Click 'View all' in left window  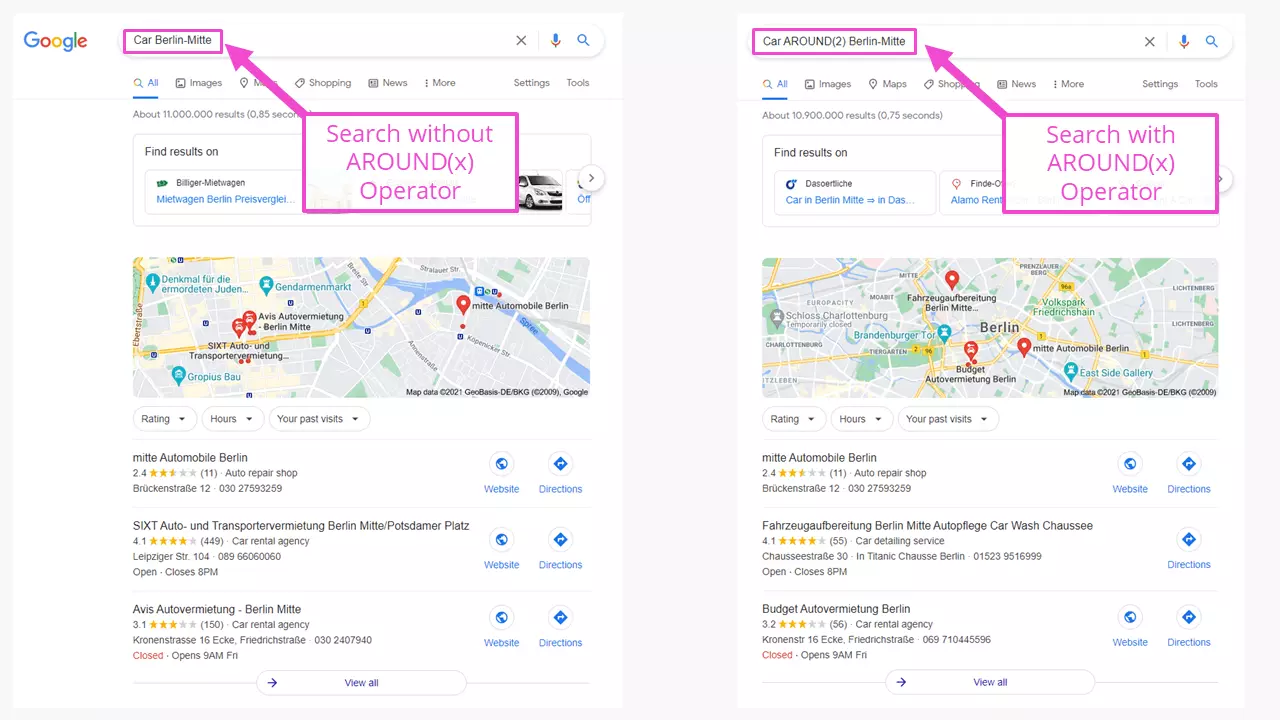pyautogui.click(x=361, y=683)
